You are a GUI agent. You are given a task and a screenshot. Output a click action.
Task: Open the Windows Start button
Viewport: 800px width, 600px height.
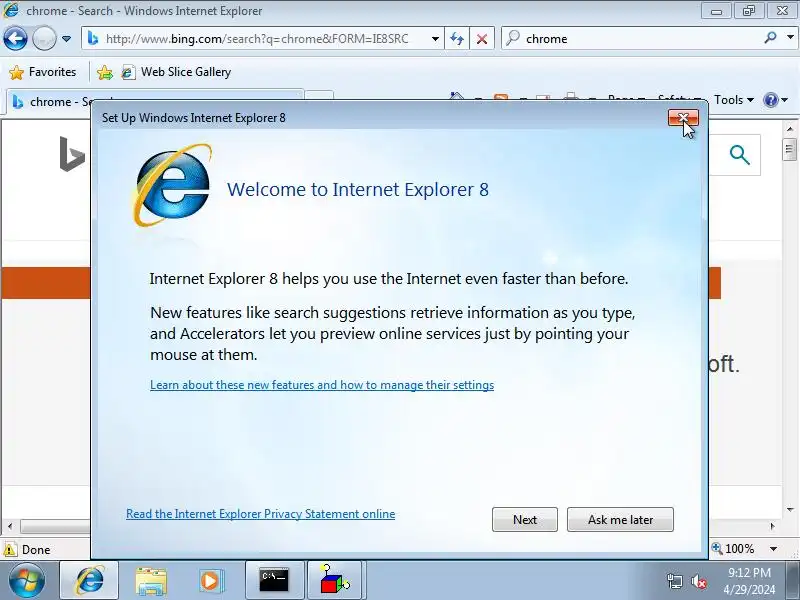click(x=26, y=580)
